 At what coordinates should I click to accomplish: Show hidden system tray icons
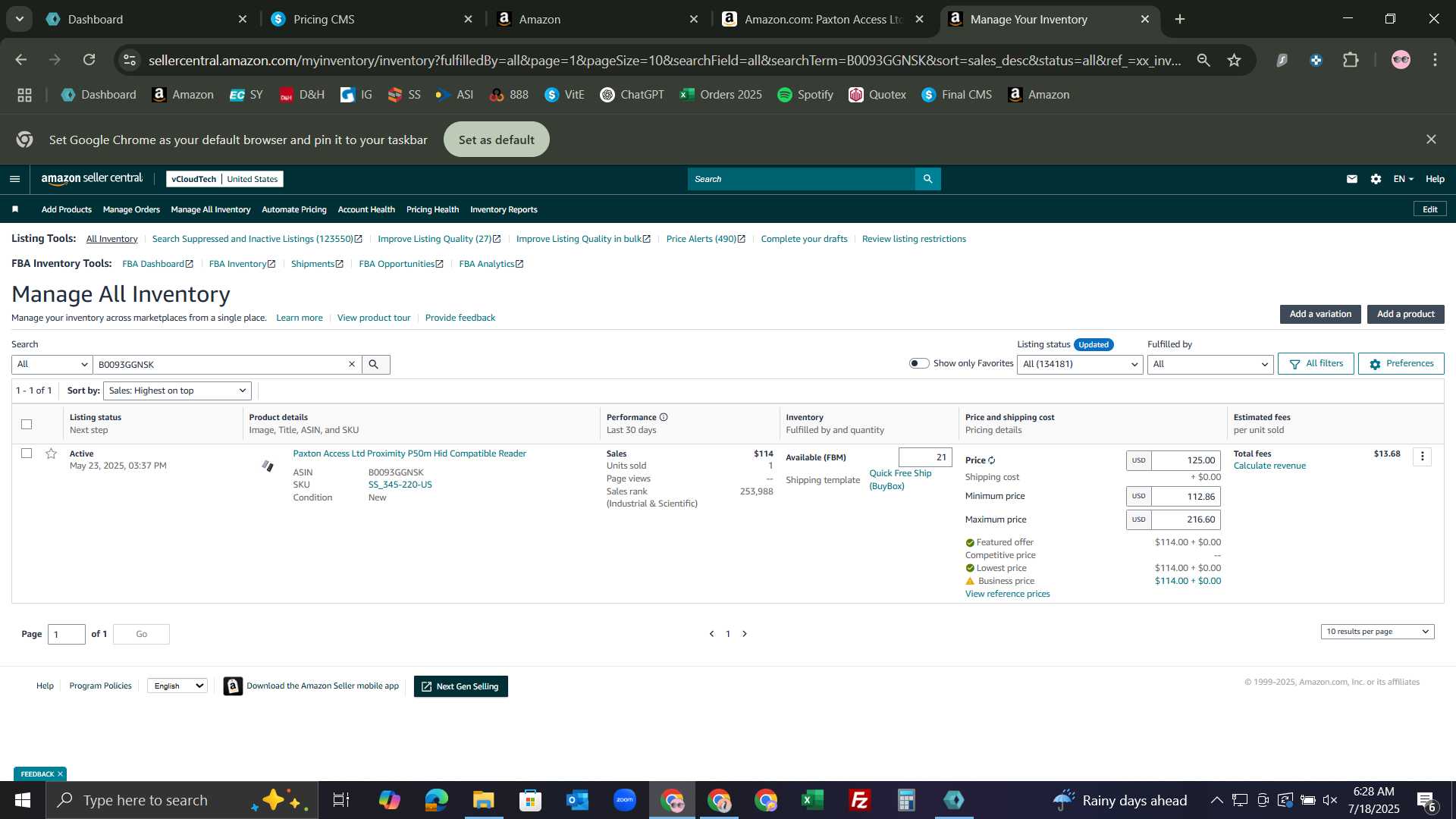(x=1216, y=800)
